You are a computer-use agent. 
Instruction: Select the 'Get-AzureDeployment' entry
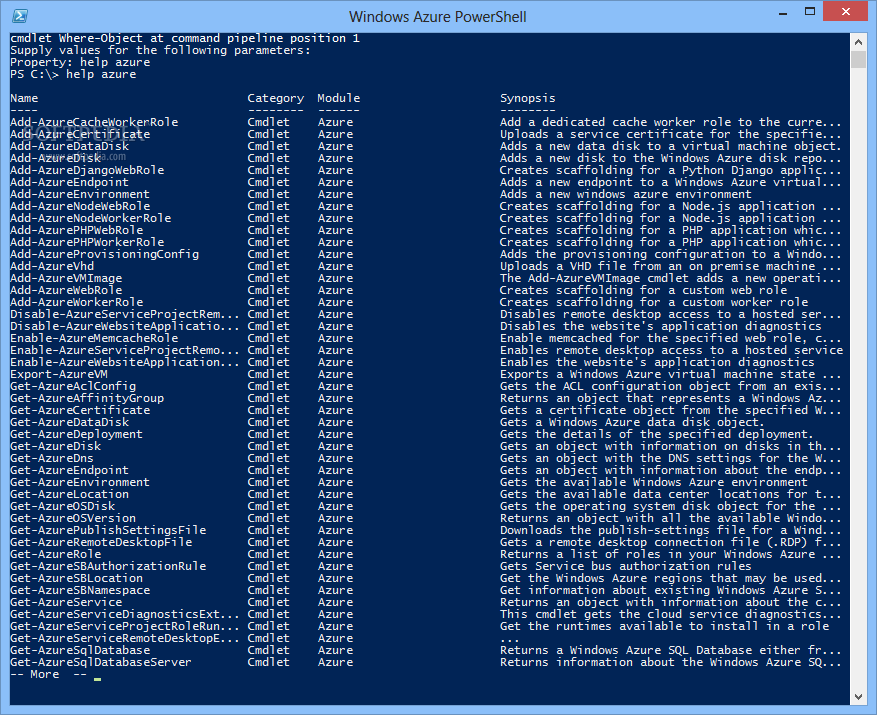pos(77,435)
